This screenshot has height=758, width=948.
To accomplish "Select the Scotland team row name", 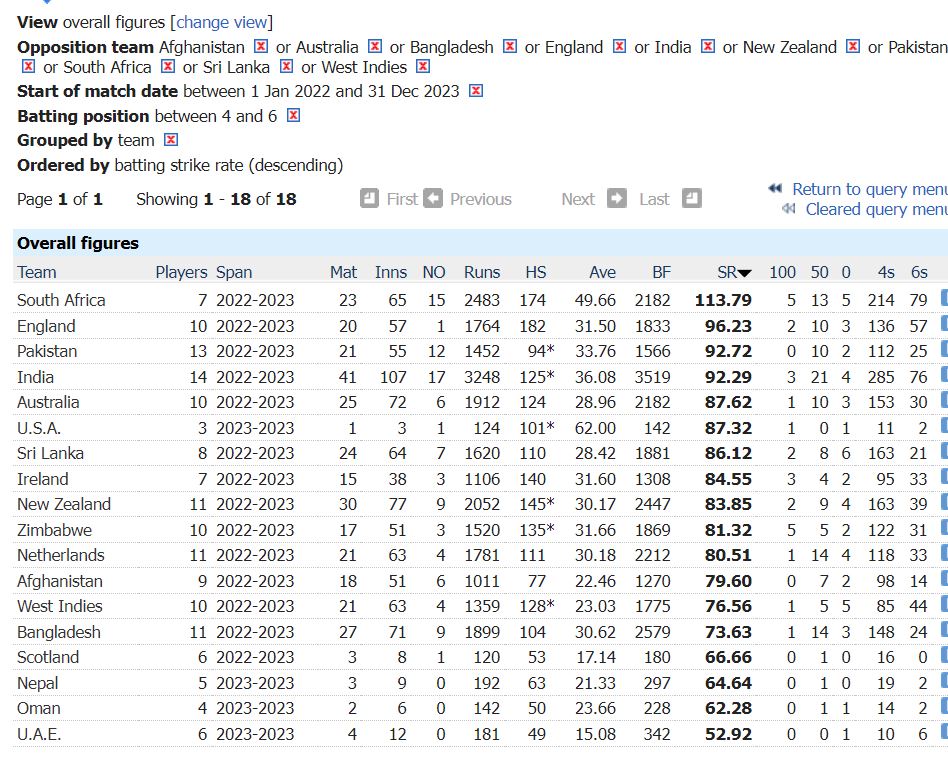I will click(x=48, y=658).
